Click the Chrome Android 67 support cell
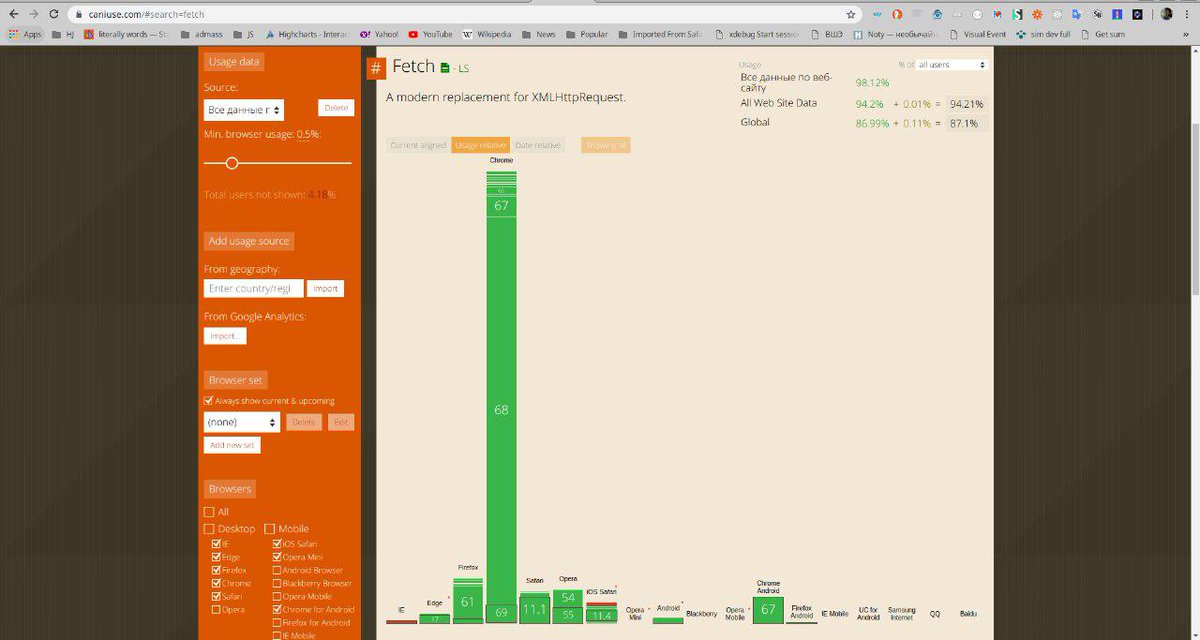The width and height of the screenshot is (1200, 640). click(768, 609)
